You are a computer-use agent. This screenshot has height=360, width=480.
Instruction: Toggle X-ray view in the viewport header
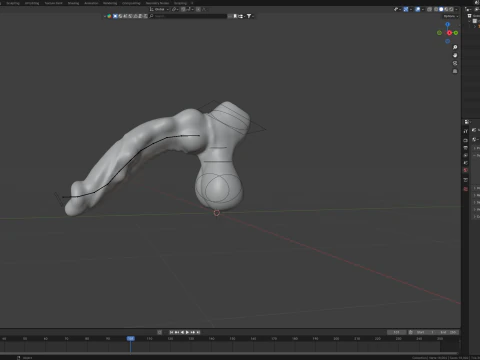click(x=429, y=9)
